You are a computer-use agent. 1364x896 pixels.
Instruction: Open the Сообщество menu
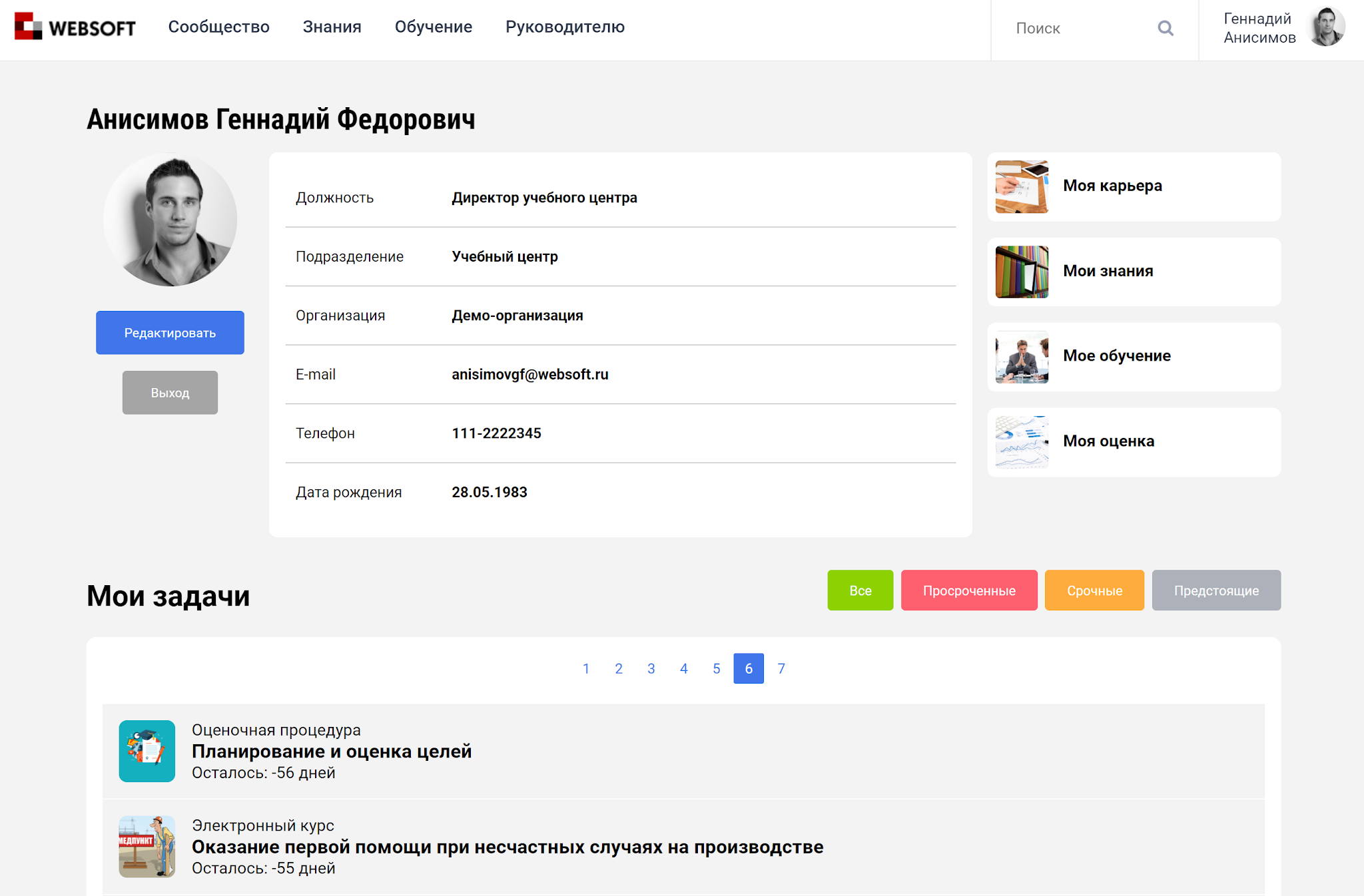point(218,27)
